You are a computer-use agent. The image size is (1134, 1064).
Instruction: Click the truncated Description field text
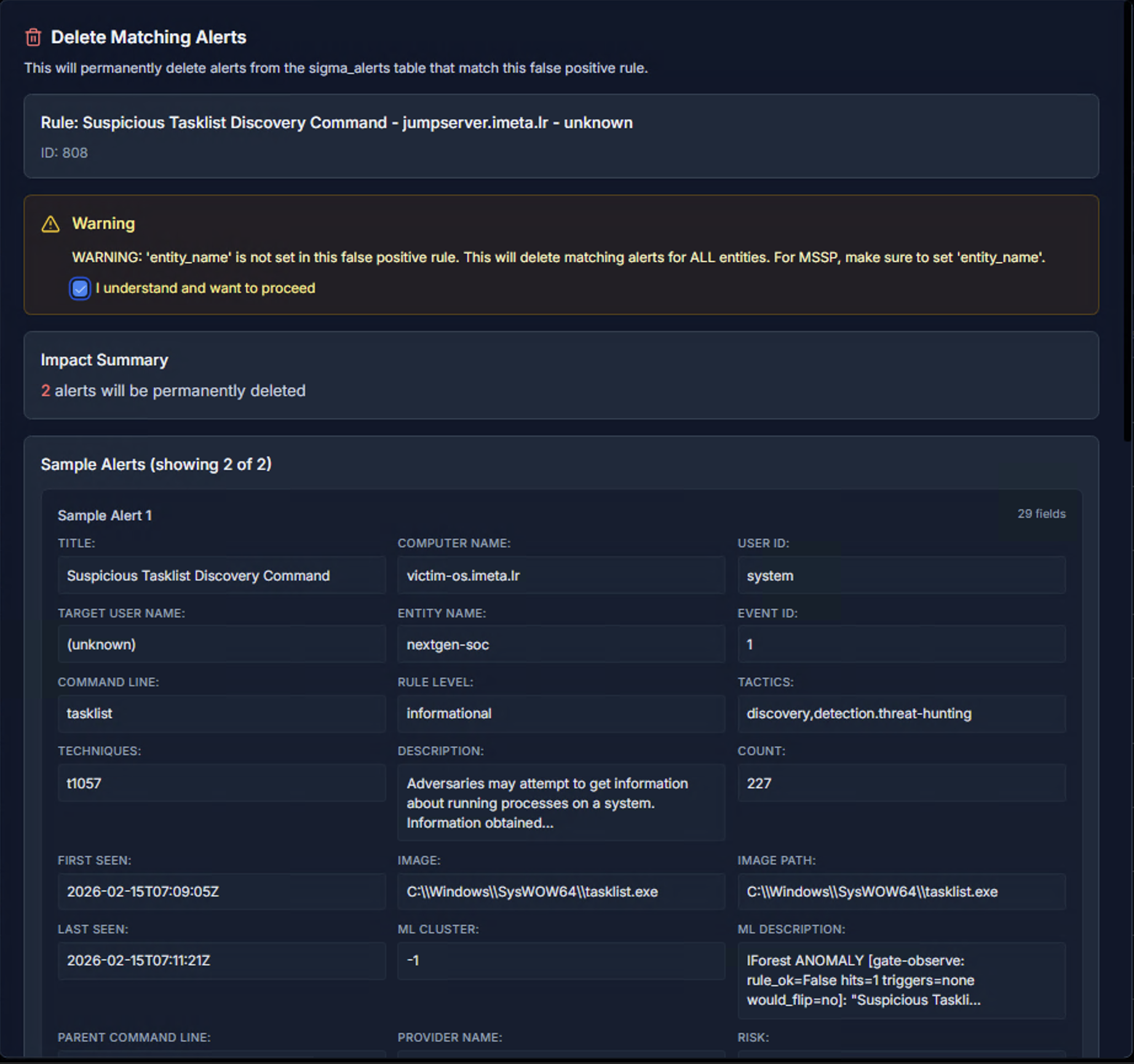pos(560,803)
